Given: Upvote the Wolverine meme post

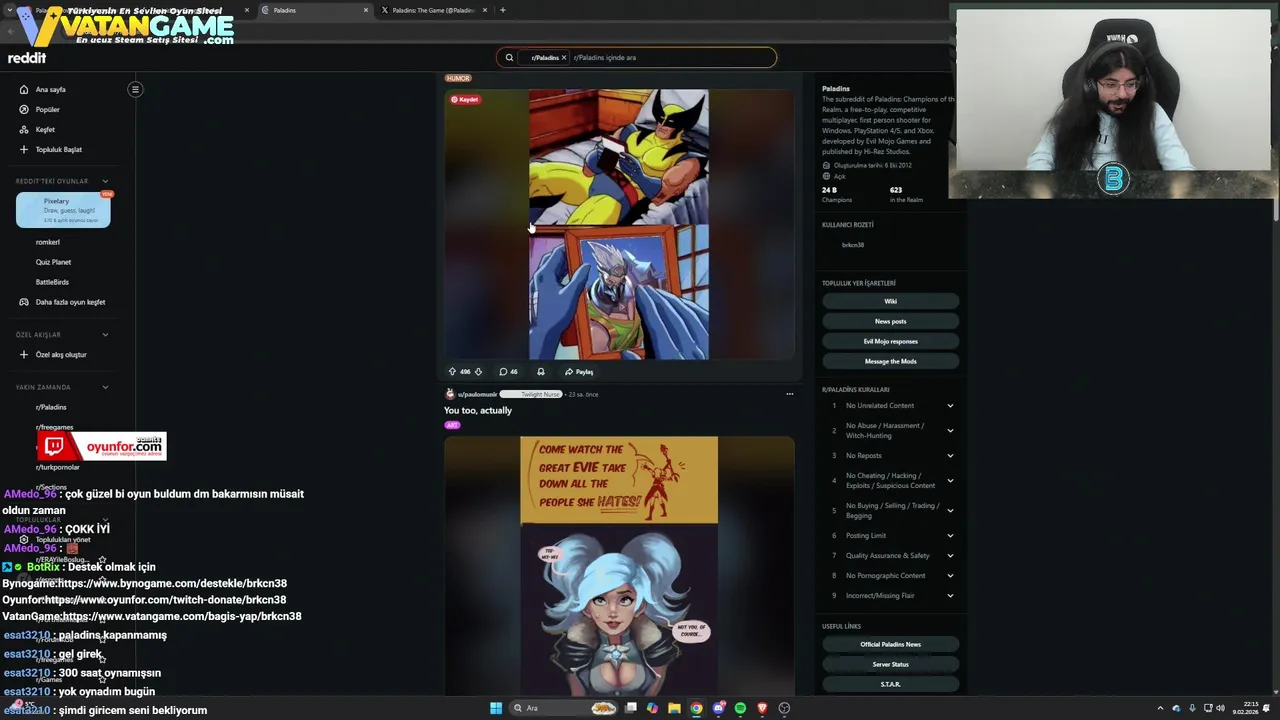Looking at the screenshot, I should pyautogui.click(x=452, y=371).
